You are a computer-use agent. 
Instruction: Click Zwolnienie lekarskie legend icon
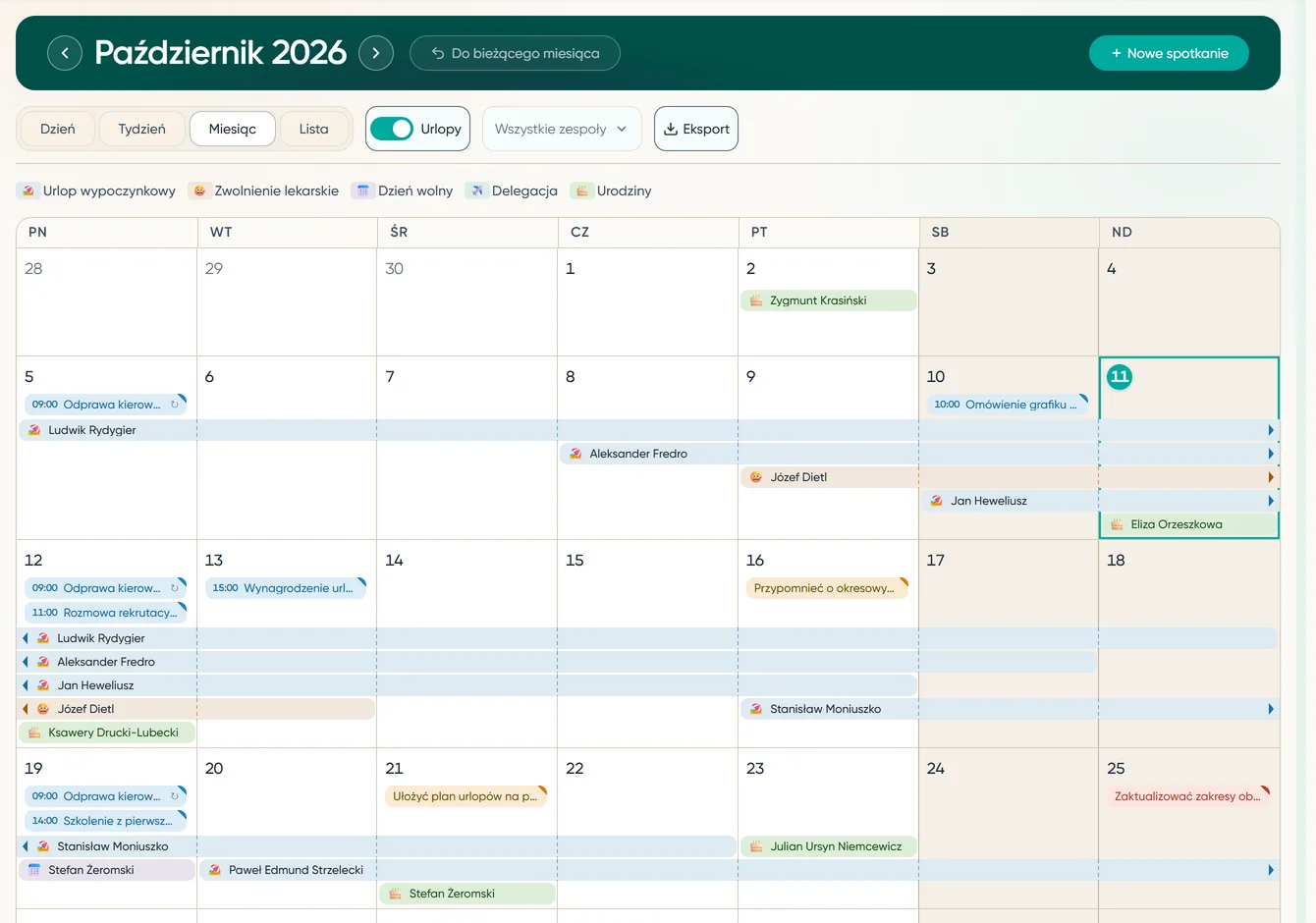click(x=199, y=190)
